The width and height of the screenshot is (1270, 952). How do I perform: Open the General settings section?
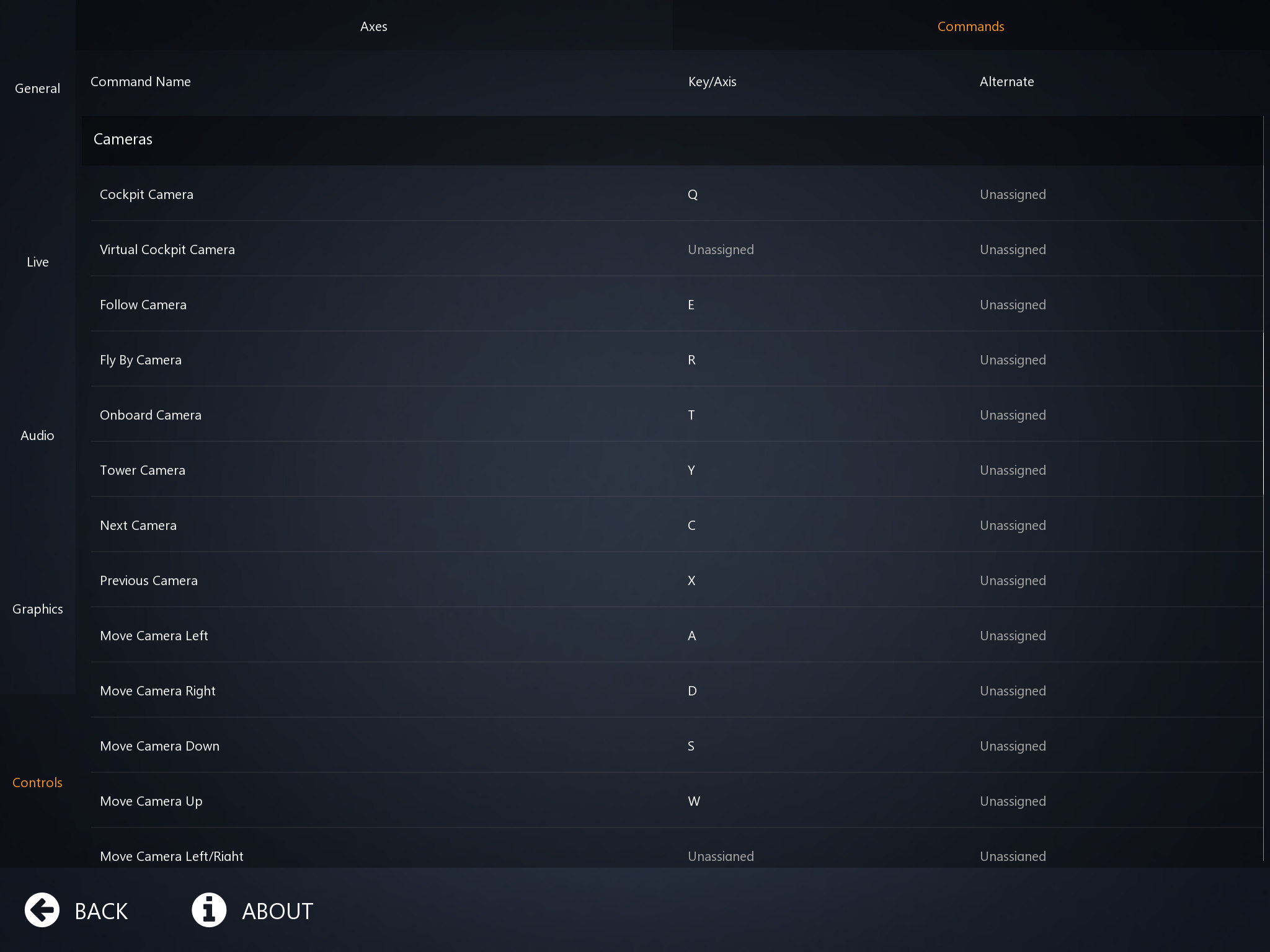pyautogui.click(x=37, y=88)
